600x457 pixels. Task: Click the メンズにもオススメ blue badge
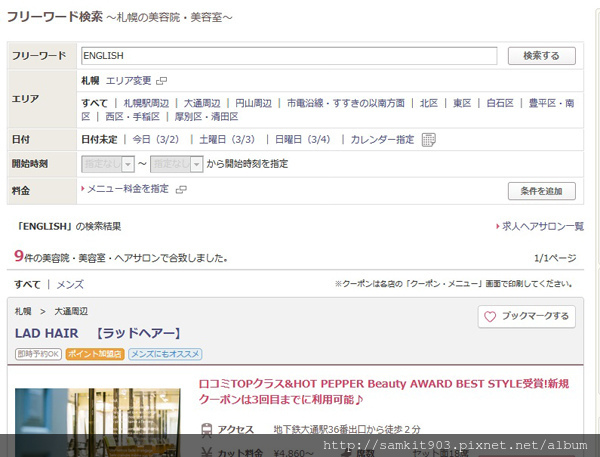(165, 354)
